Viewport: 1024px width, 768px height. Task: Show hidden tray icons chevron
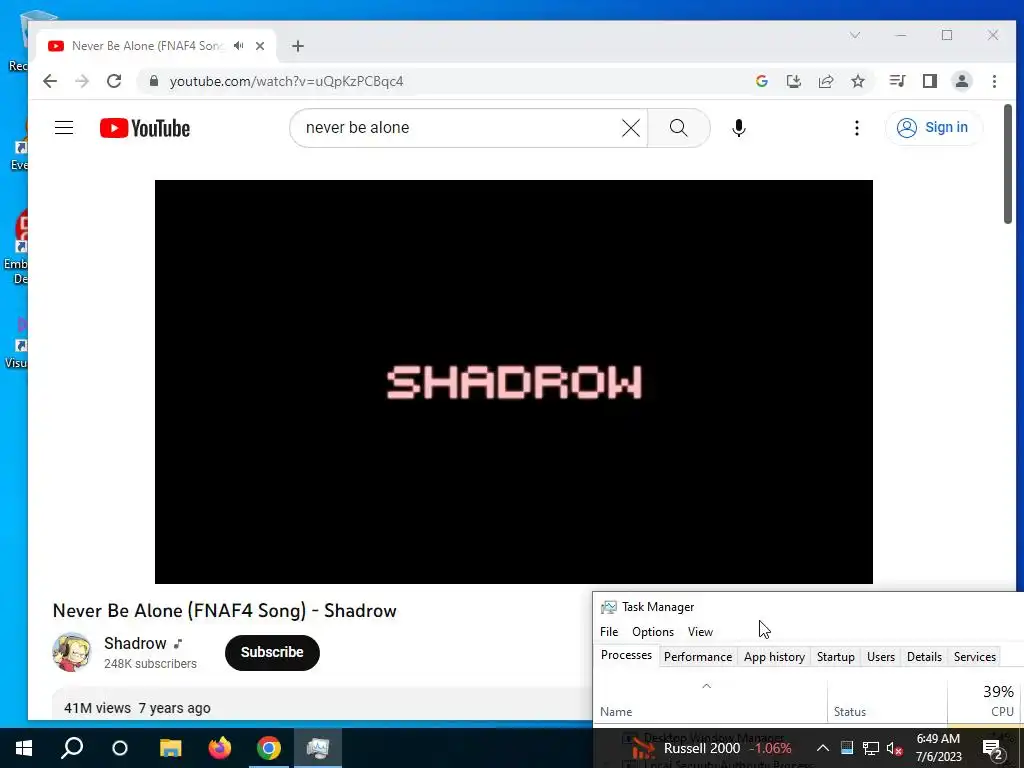tap(823, 748)
